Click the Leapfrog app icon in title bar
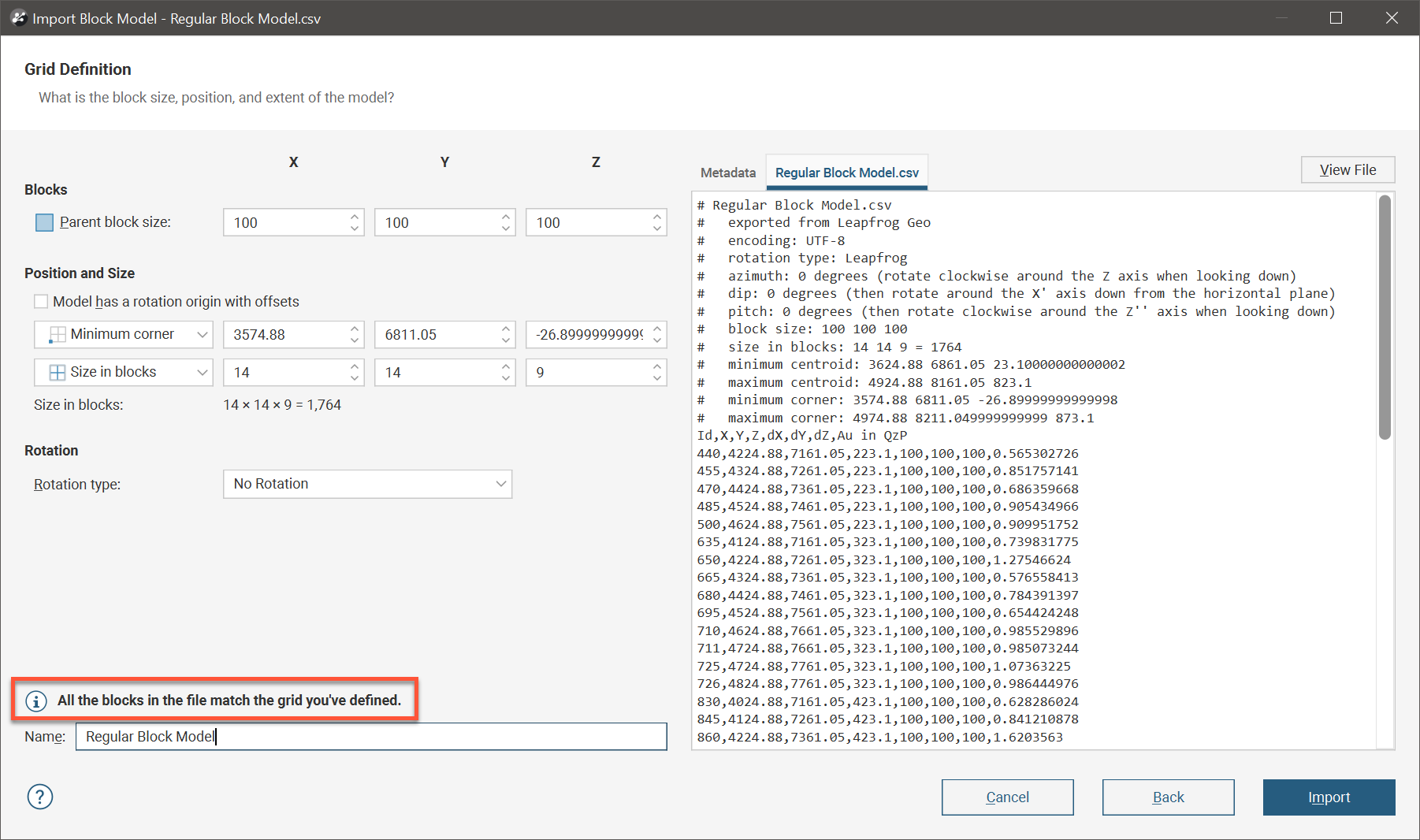The width and height of the screenshot is (1420, 840). (18, 18)
